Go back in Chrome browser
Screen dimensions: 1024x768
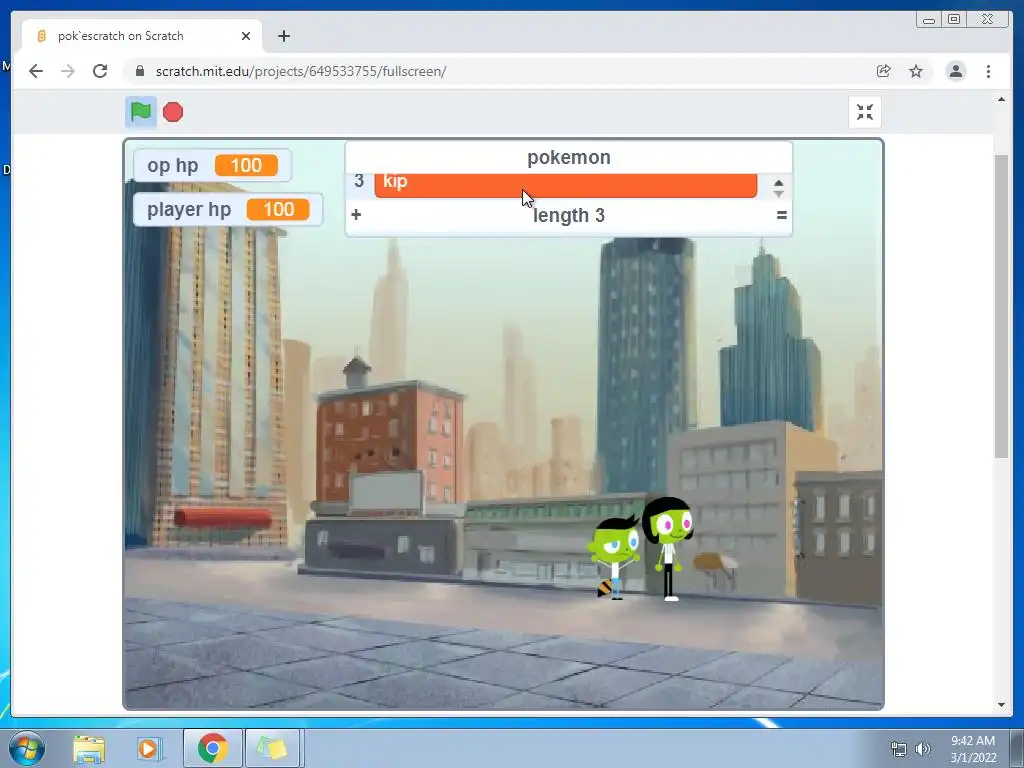tap(36, 71)
